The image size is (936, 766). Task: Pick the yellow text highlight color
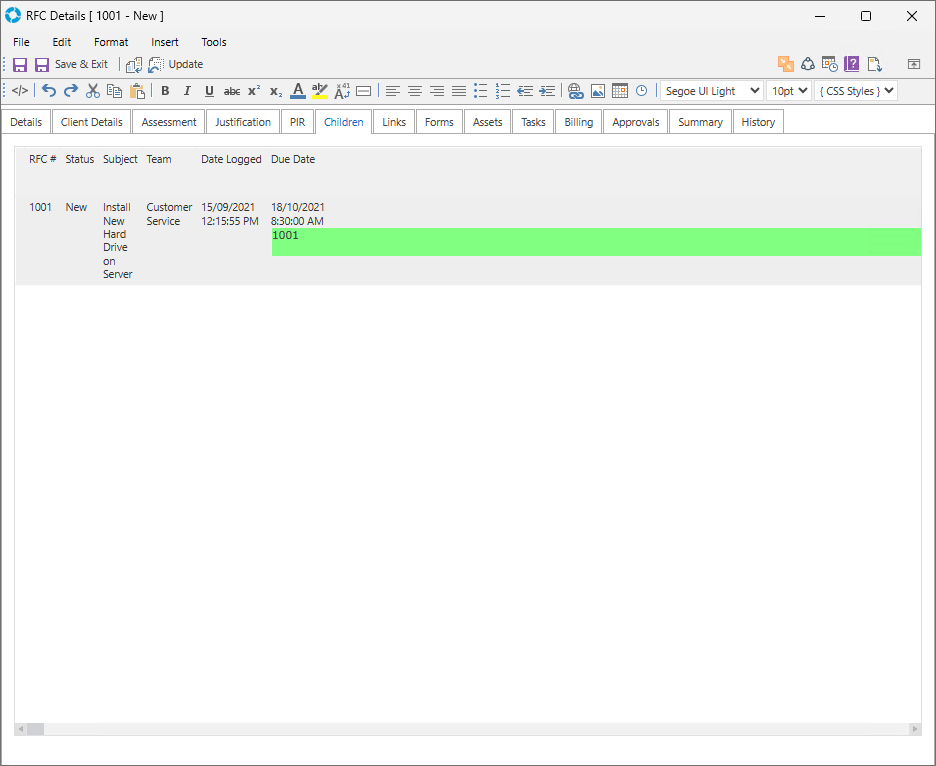coord(320,91)
